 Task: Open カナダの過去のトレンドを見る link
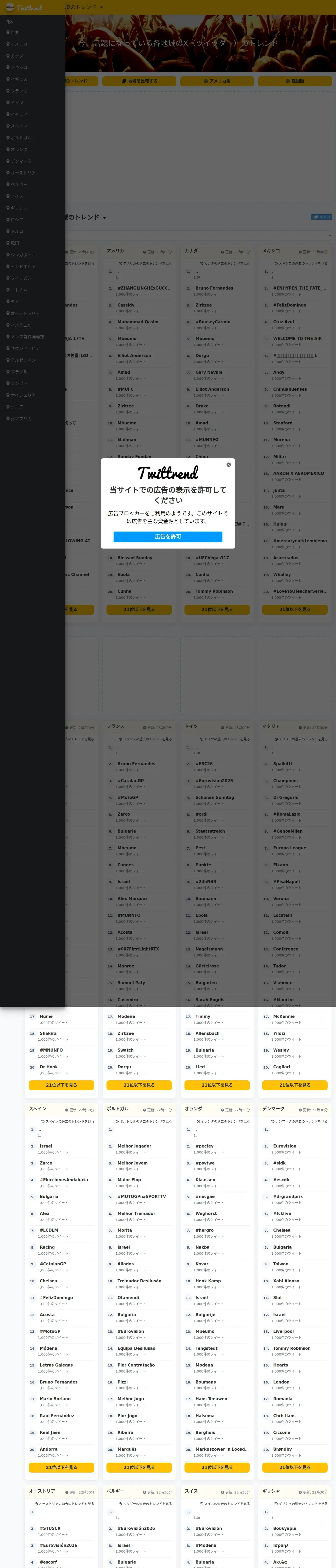point(225,264)
